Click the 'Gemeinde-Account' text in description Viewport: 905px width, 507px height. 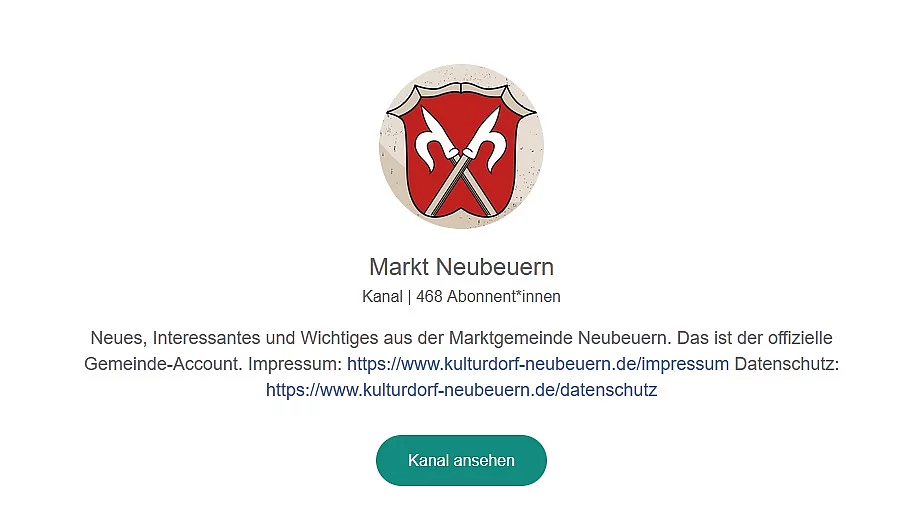163,364
